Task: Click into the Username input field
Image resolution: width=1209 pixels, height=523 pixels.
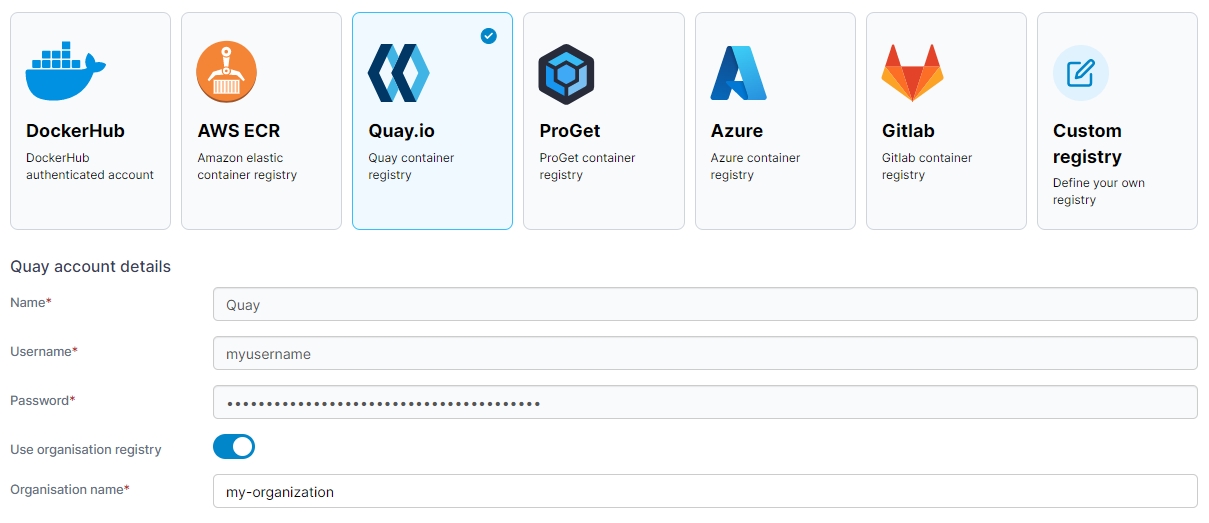Action: (x=705, y=354)
